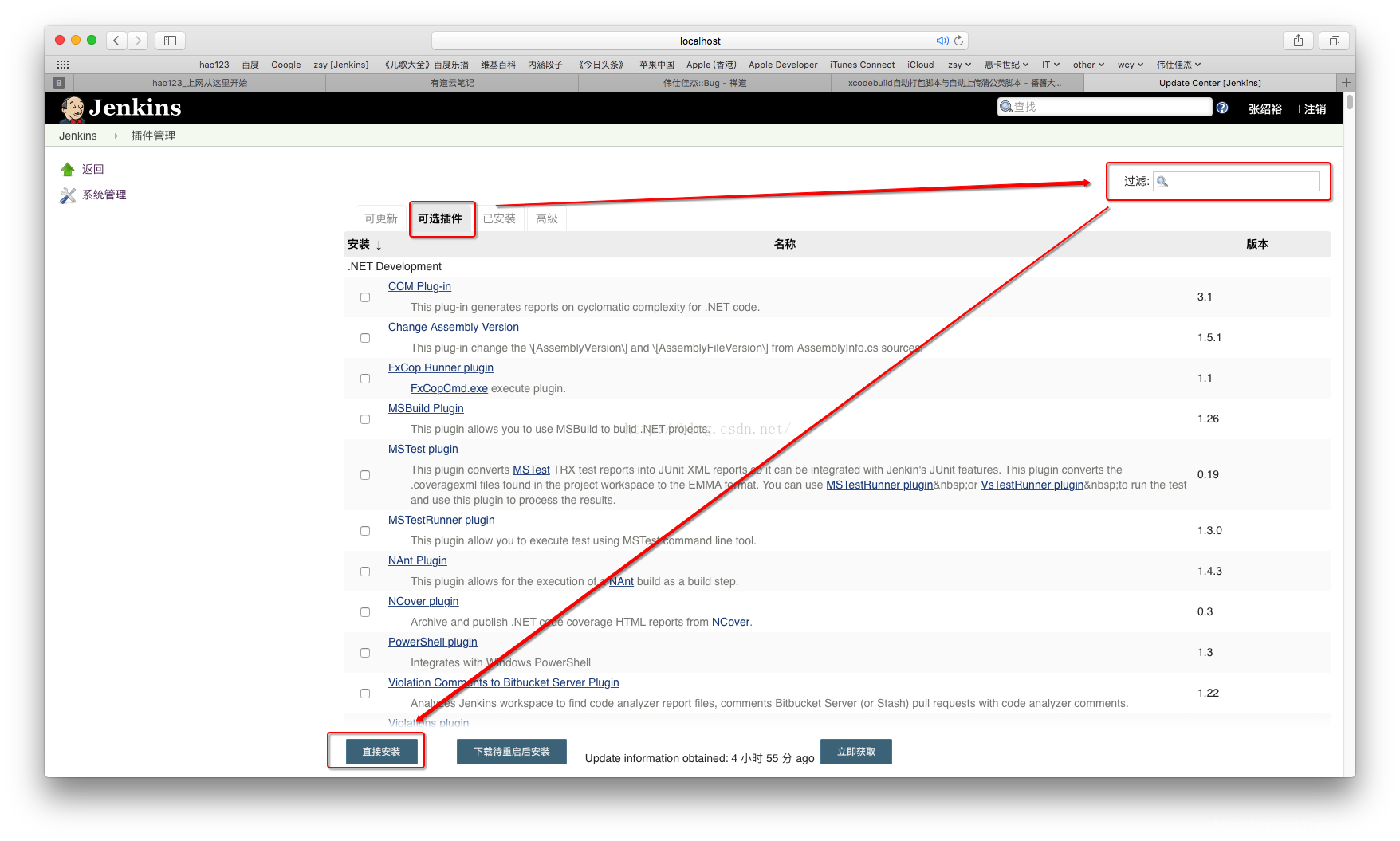
Task: Open 系统管理 in the sidebar
Action: (104, 195)
